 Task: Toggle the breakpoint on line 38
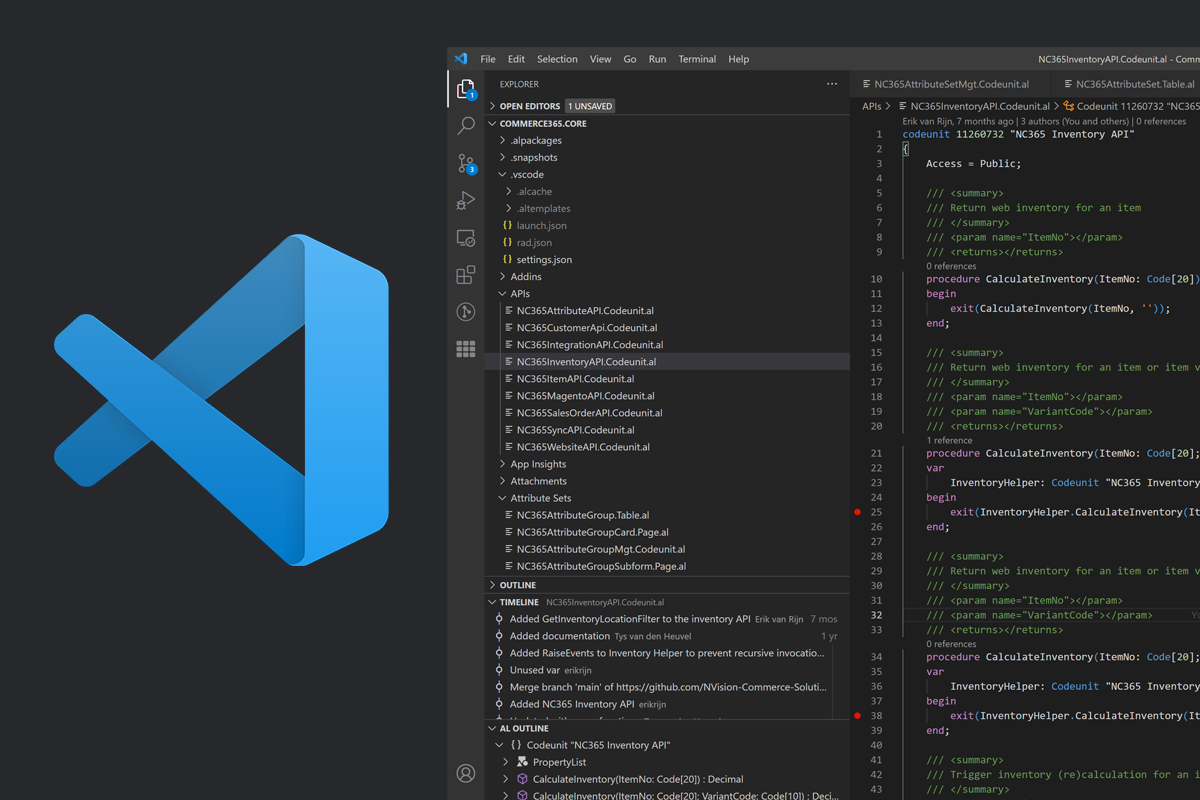[x=857, y=716]
